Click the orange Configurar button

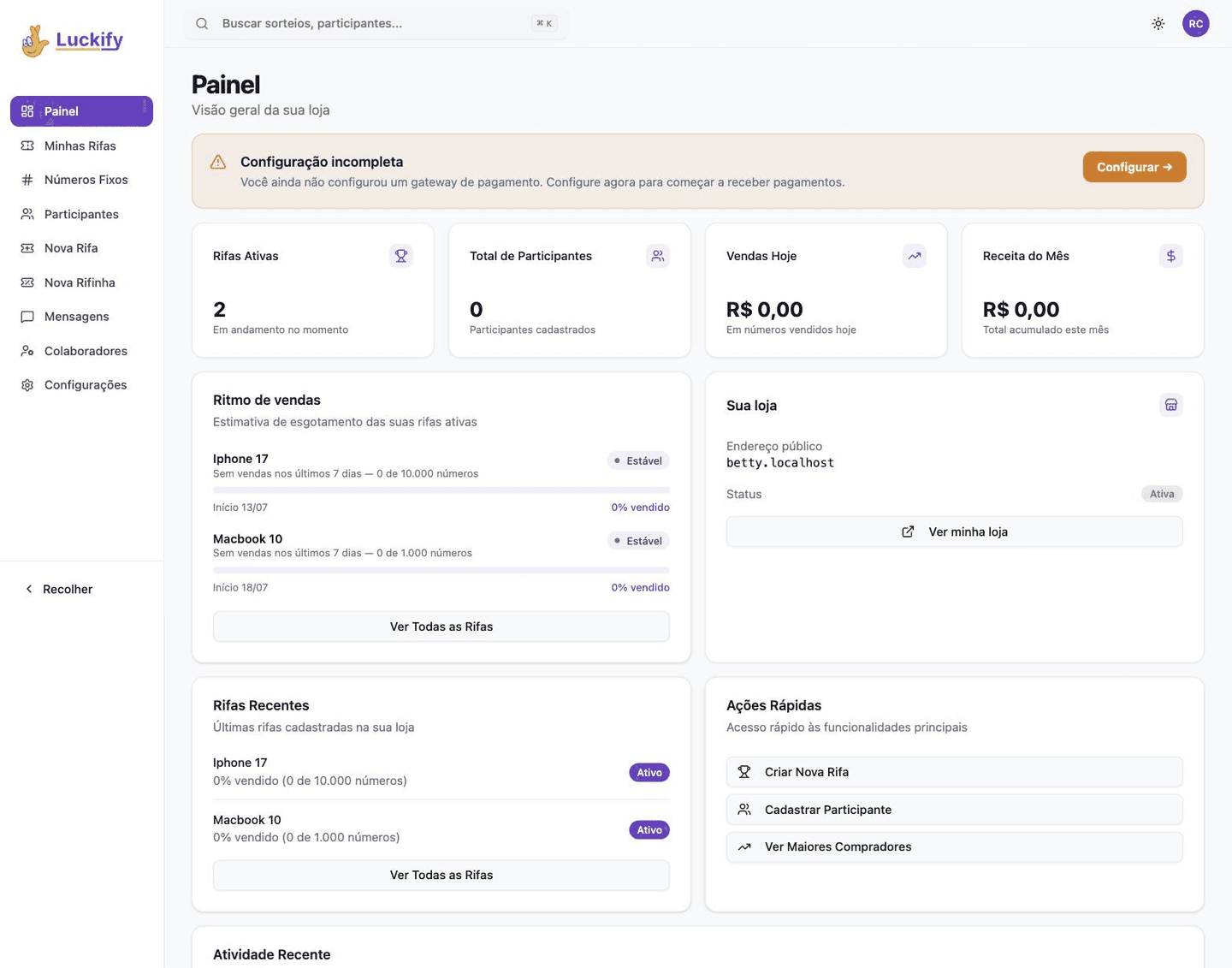pos(1134,167)
